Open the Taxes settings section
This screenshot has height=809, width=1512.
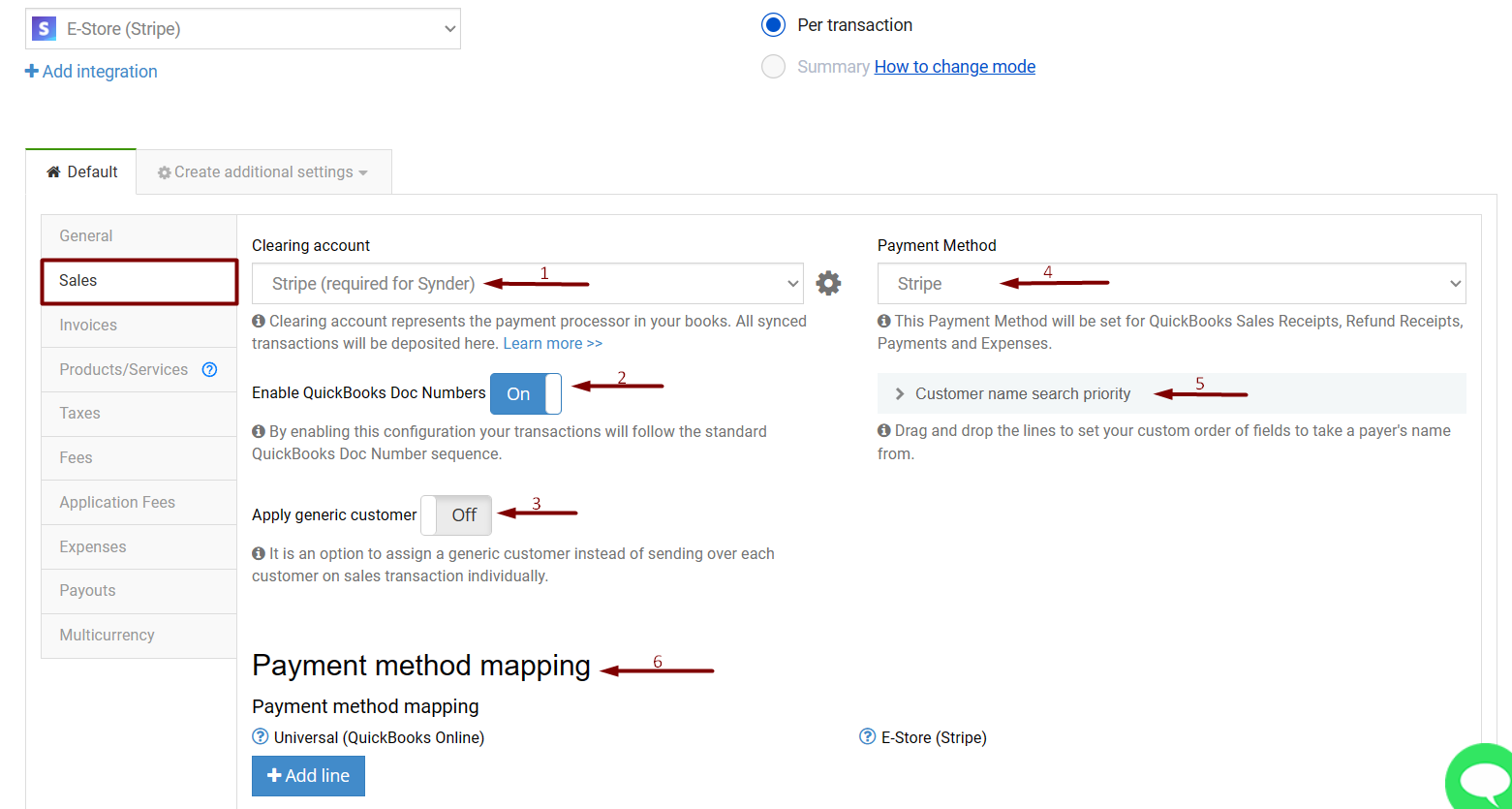[139, 414]
